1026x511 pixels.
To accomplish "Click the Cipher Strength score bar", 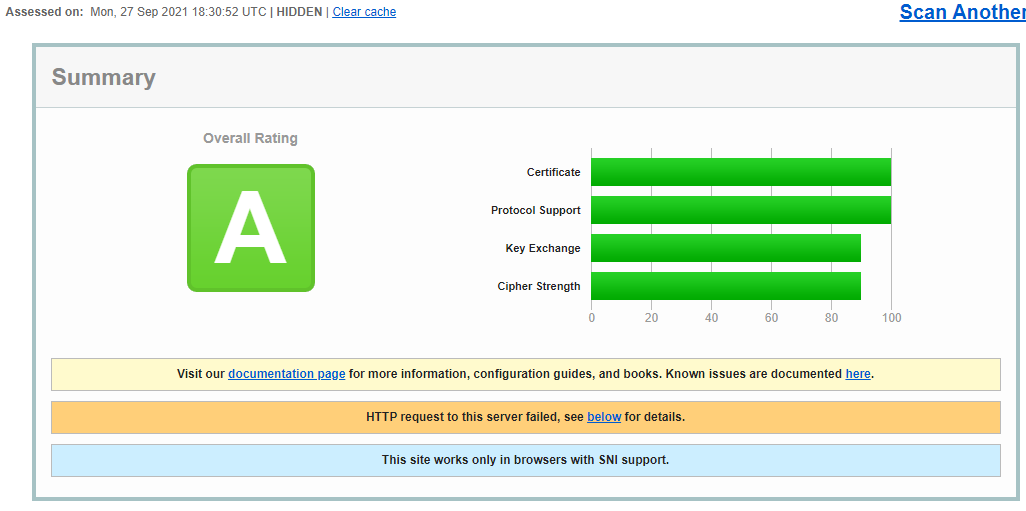I will 726,286.
